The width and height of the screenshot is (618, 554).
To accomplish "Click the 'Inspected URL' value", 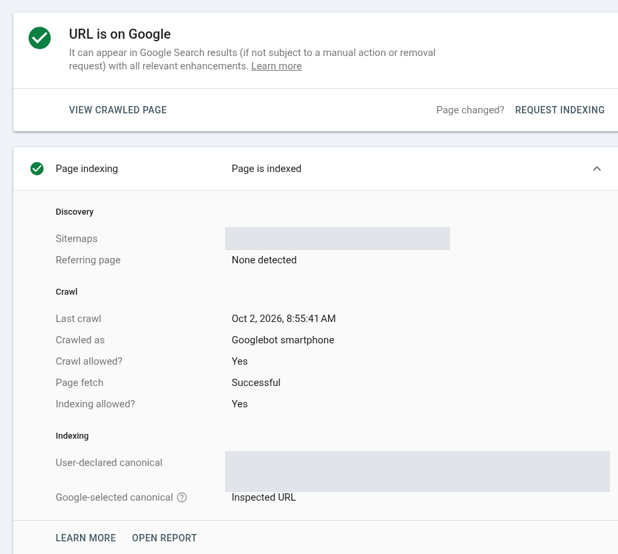I will [264, 497].
